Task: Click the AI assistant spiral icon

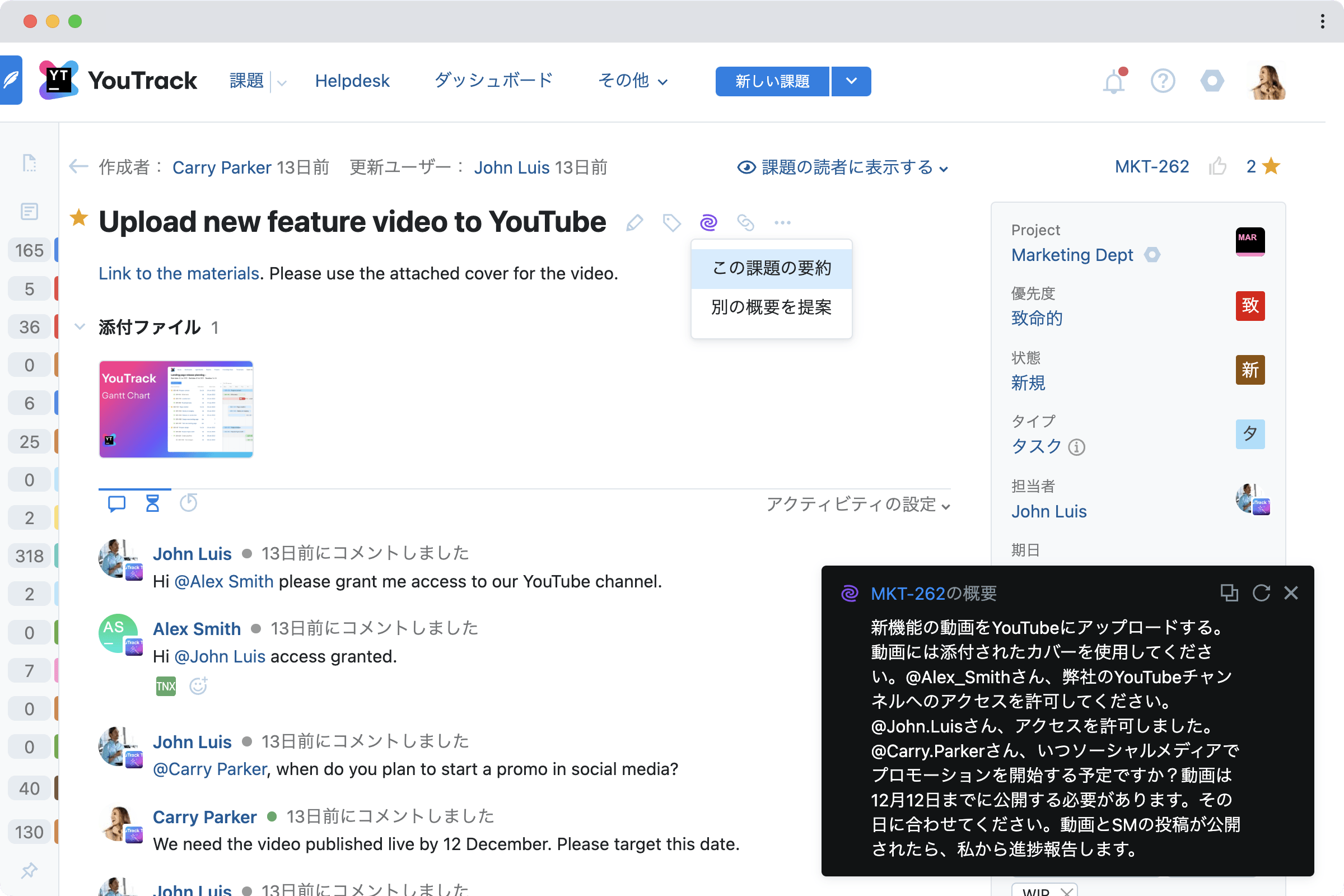Action: click(x=708, y=222)
